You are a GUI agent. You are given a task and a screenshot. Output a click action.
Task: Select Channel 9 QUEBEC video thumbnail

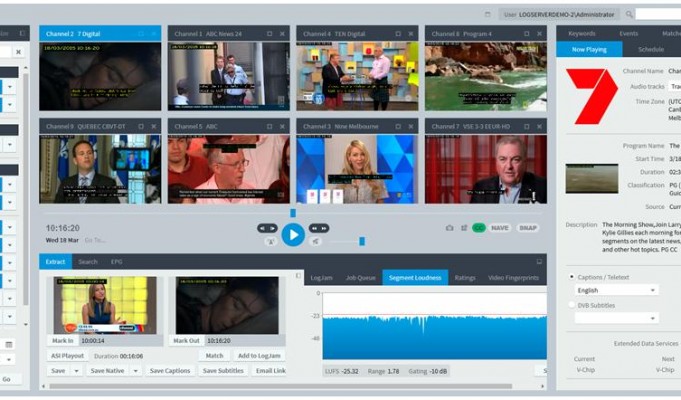point(100,169)
